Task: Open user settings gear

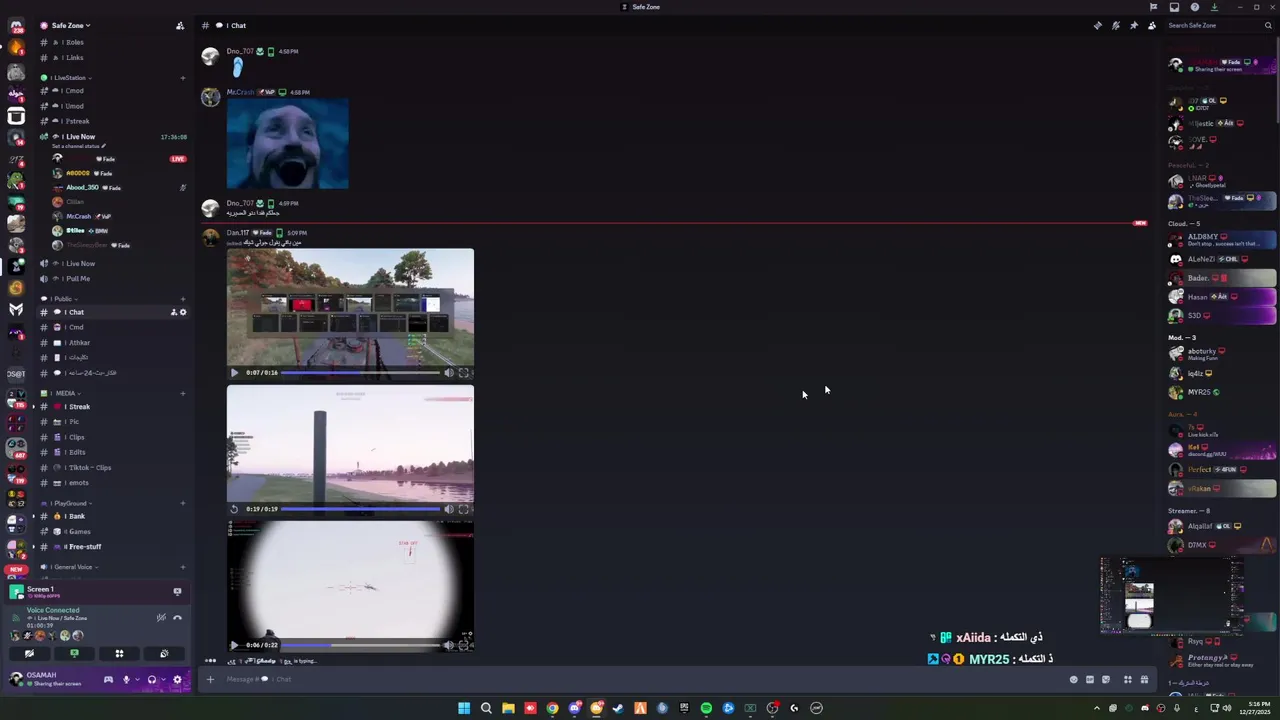Action: pyautogui.click(x=177, y=680)
